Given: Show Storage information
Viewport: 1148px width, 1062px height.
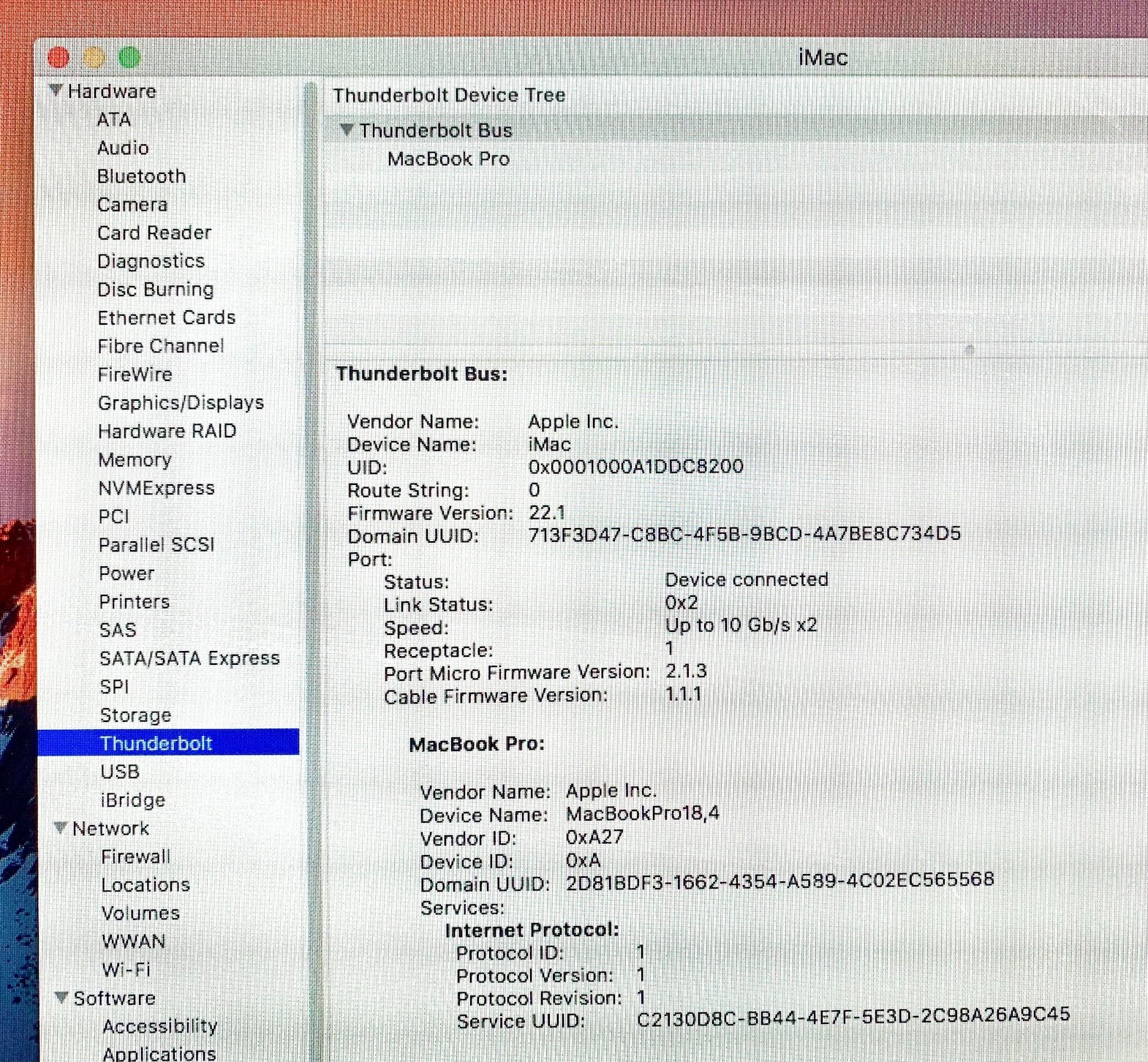Looking at the screenshot, I should point(135,715).
